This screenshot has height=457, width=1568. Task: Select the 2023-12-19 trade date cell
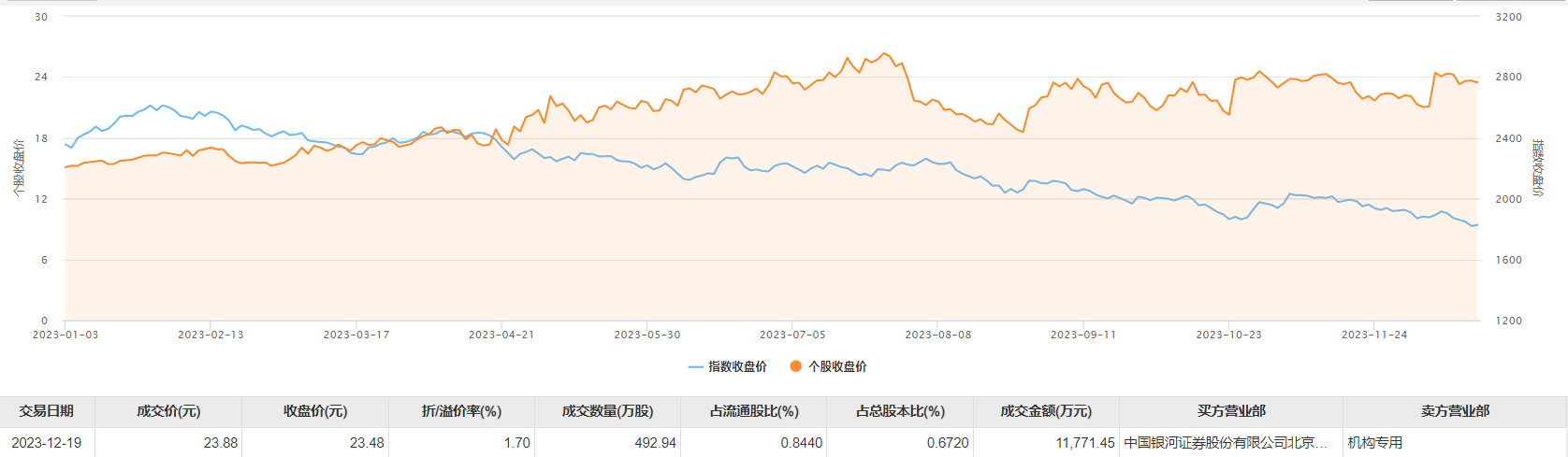pos(47,443)
